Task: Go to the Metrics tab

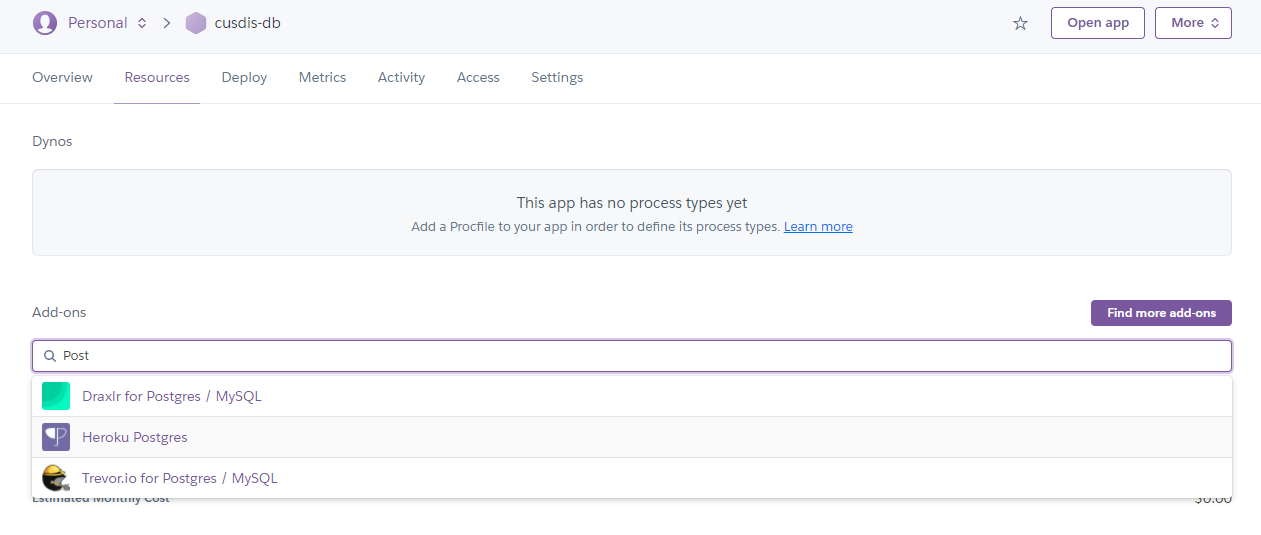Action: 322,77
